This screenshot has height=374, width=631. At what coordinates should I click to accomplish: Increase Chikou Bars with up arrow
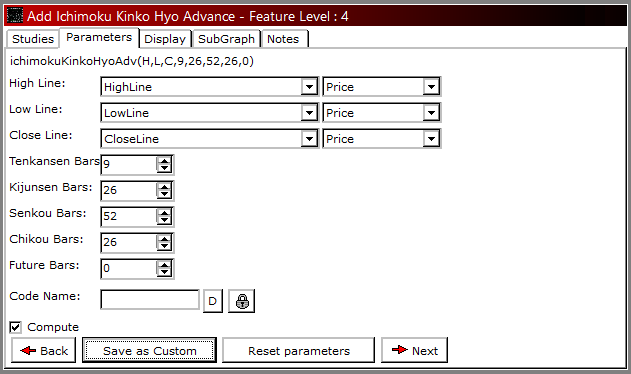pyautogui.click(x=164, y=239)
